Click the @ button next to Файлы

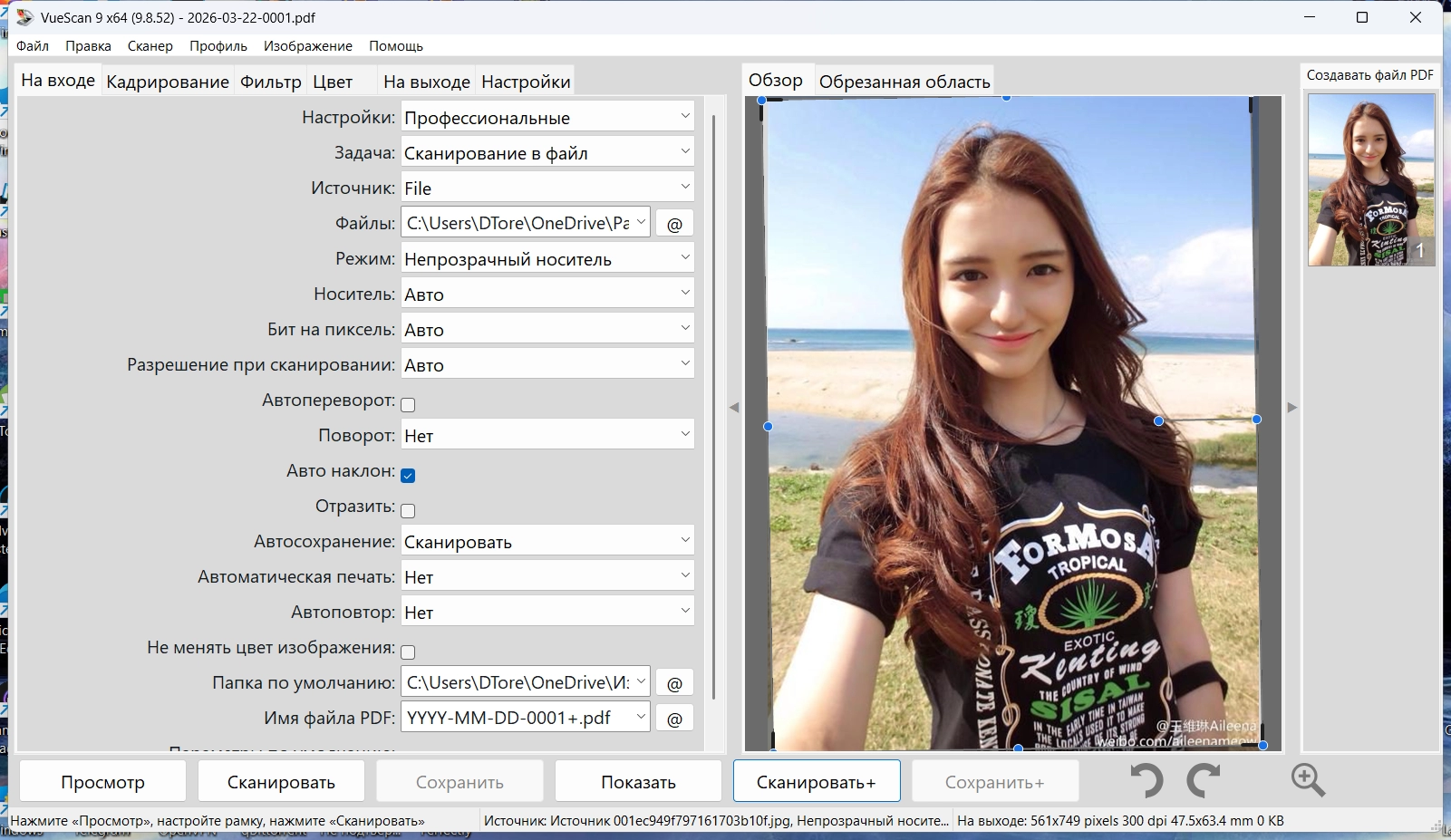(674, 224)
